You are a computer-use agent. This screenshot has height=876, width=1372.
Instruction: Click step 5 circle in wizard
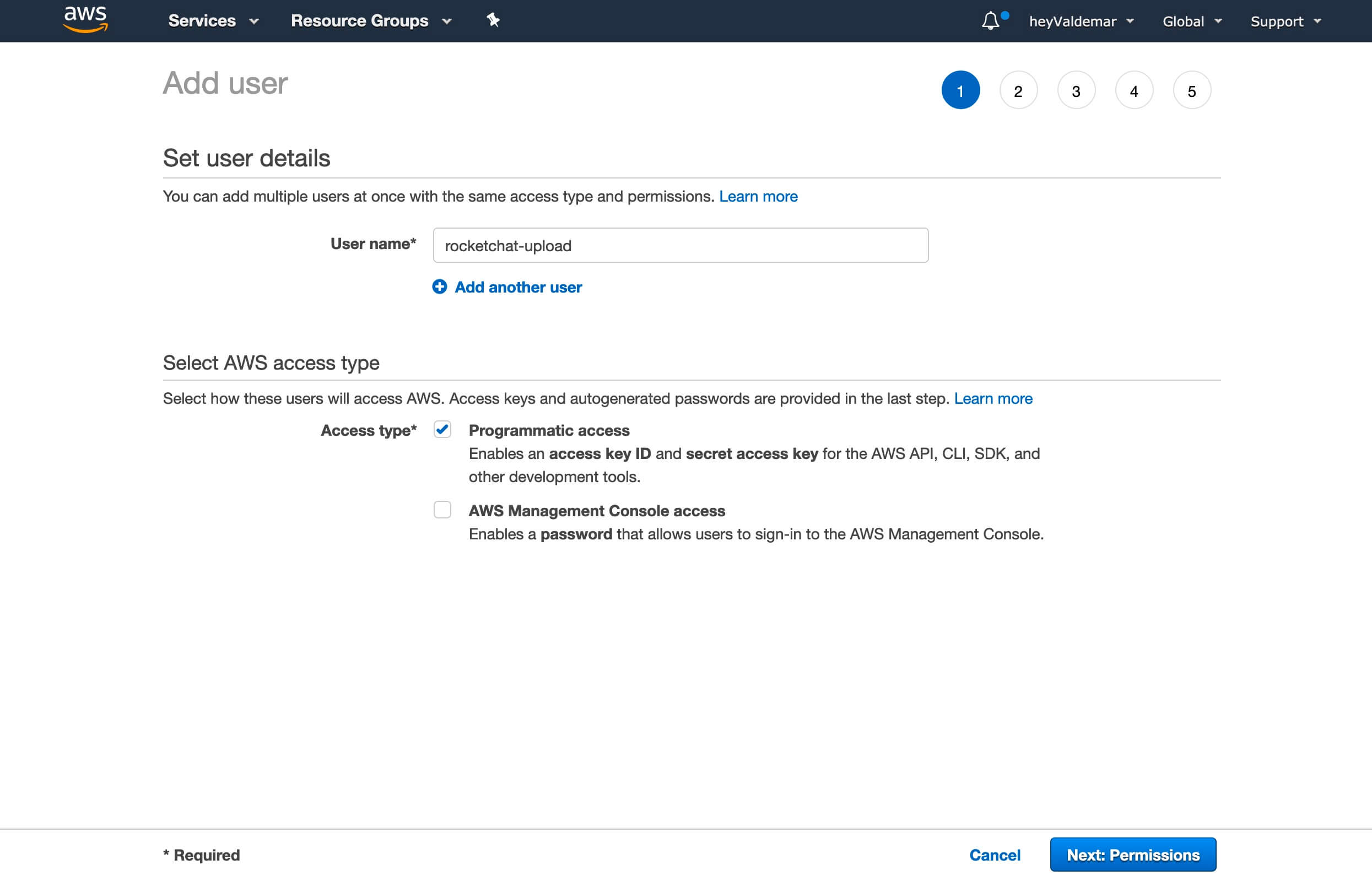coord(1191,91)
